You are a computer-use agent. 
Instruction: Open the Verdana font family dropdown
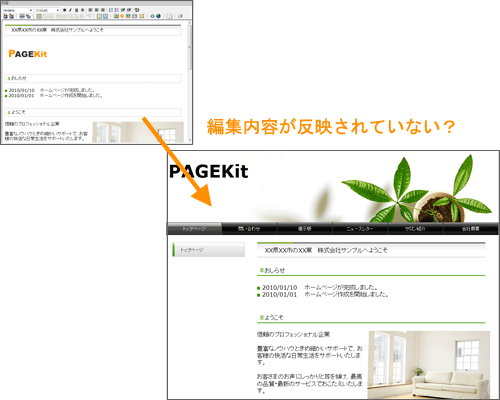(17, 10)
